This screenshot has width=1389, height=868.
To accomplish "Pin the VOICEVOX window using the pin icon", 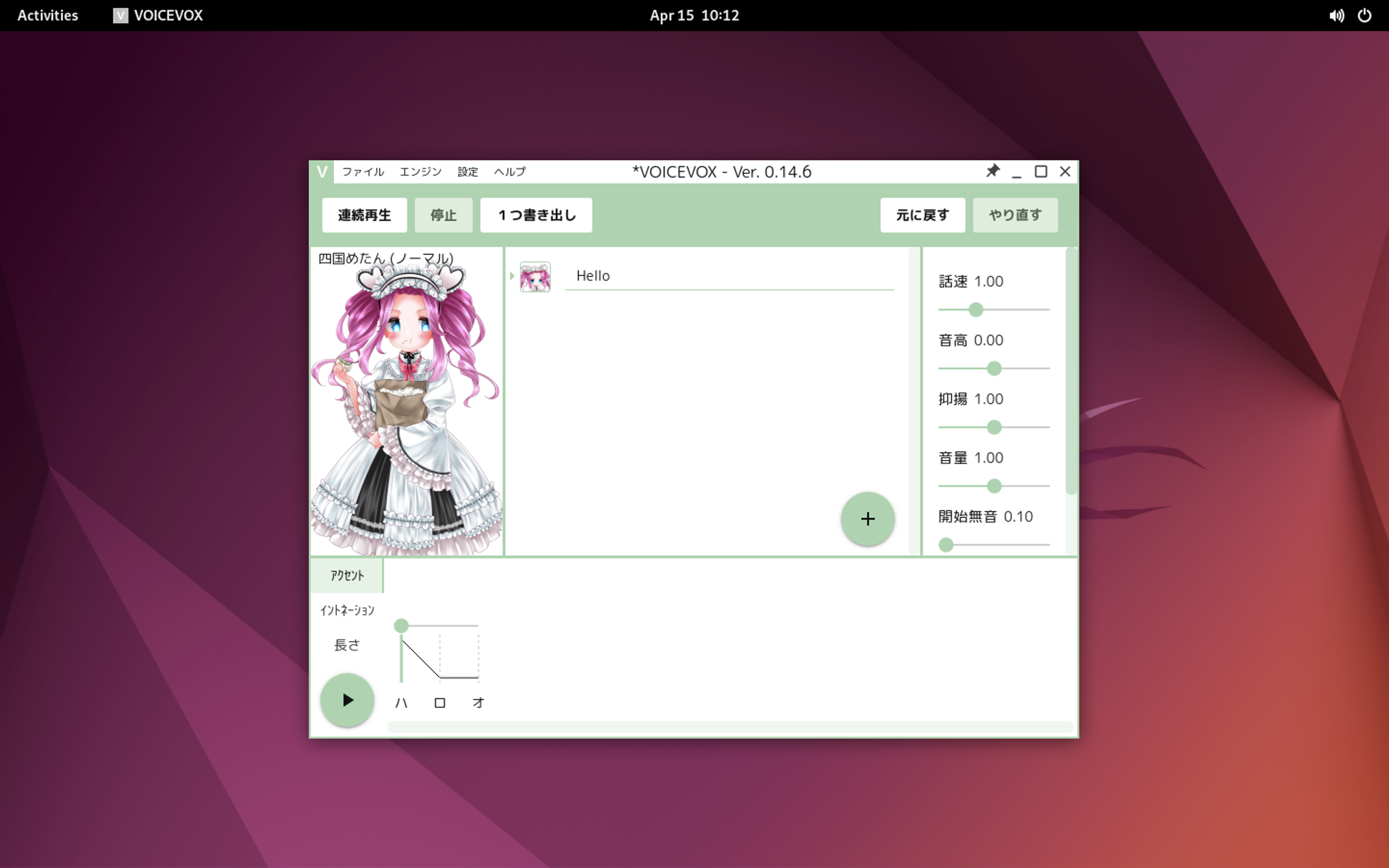I will point(993,172).
